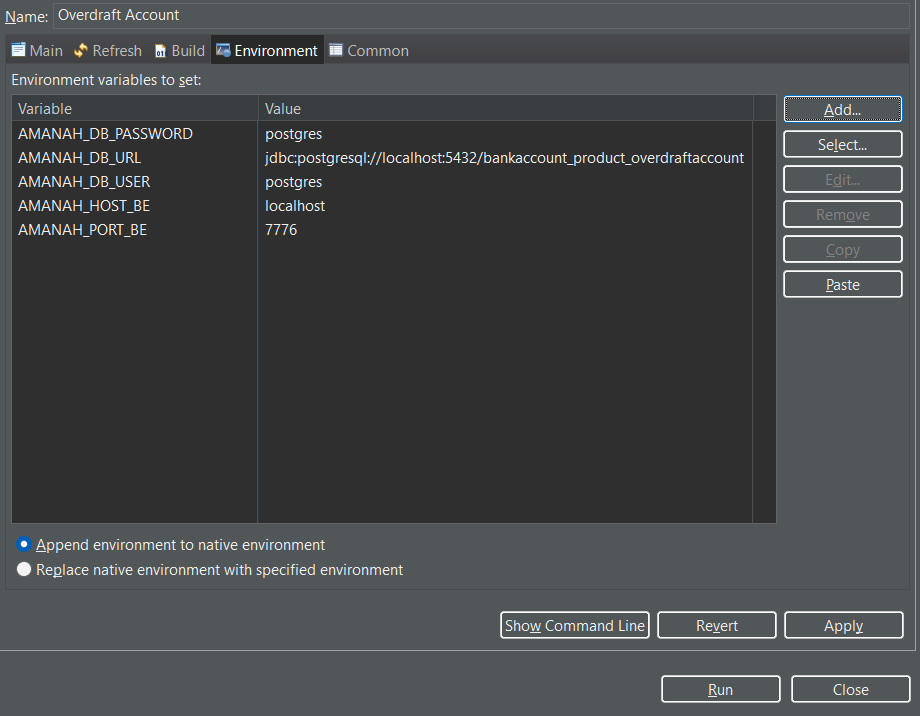The height and width of the screenshot is (716, 920).
Task: Click postgres value of AMANAH_DB_USER
Action: click(x=293, y=183)
